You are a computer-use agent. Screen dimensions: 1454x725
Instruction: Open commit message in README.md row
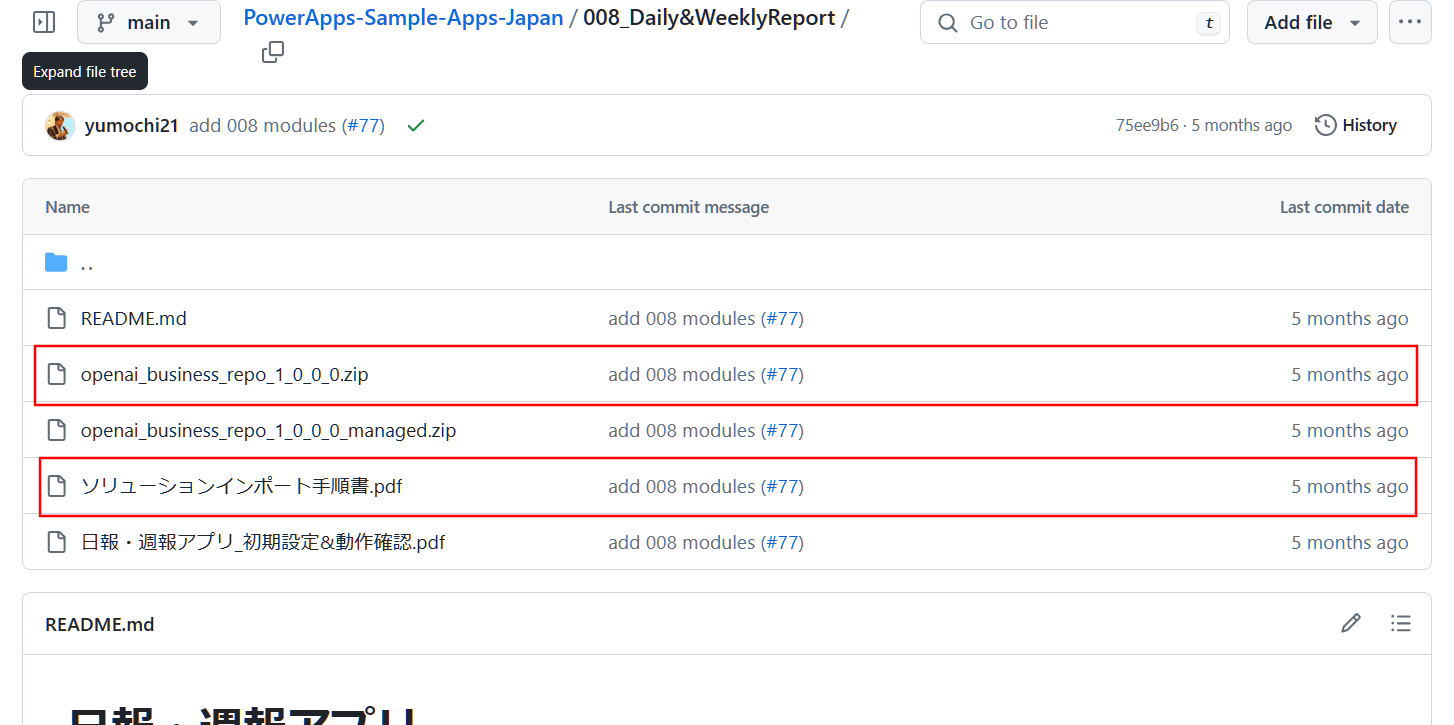tap(682, 319)
